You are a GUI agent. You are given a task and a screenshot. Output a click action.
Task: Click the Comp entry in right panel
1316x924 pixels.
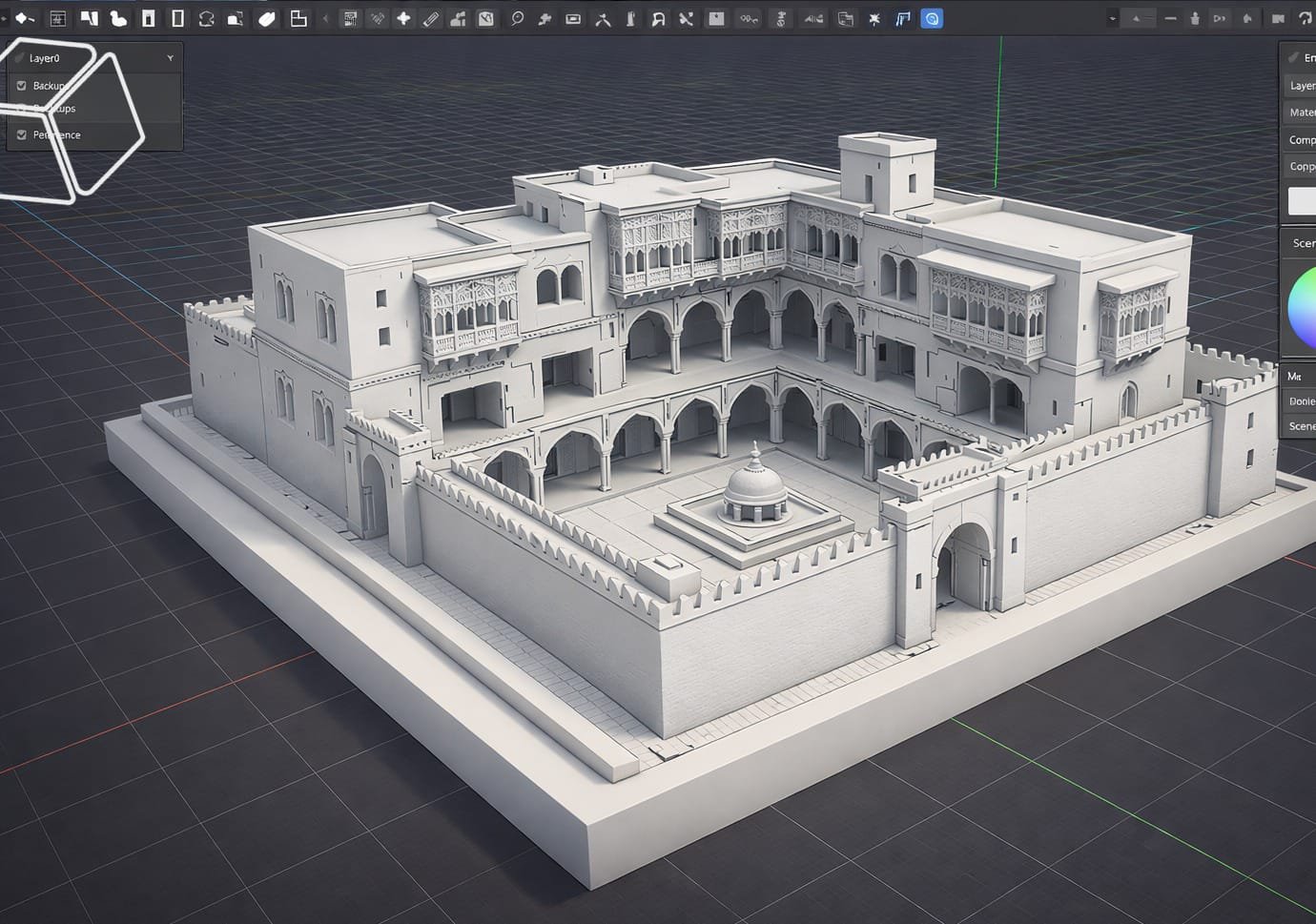coord(1302,139)
